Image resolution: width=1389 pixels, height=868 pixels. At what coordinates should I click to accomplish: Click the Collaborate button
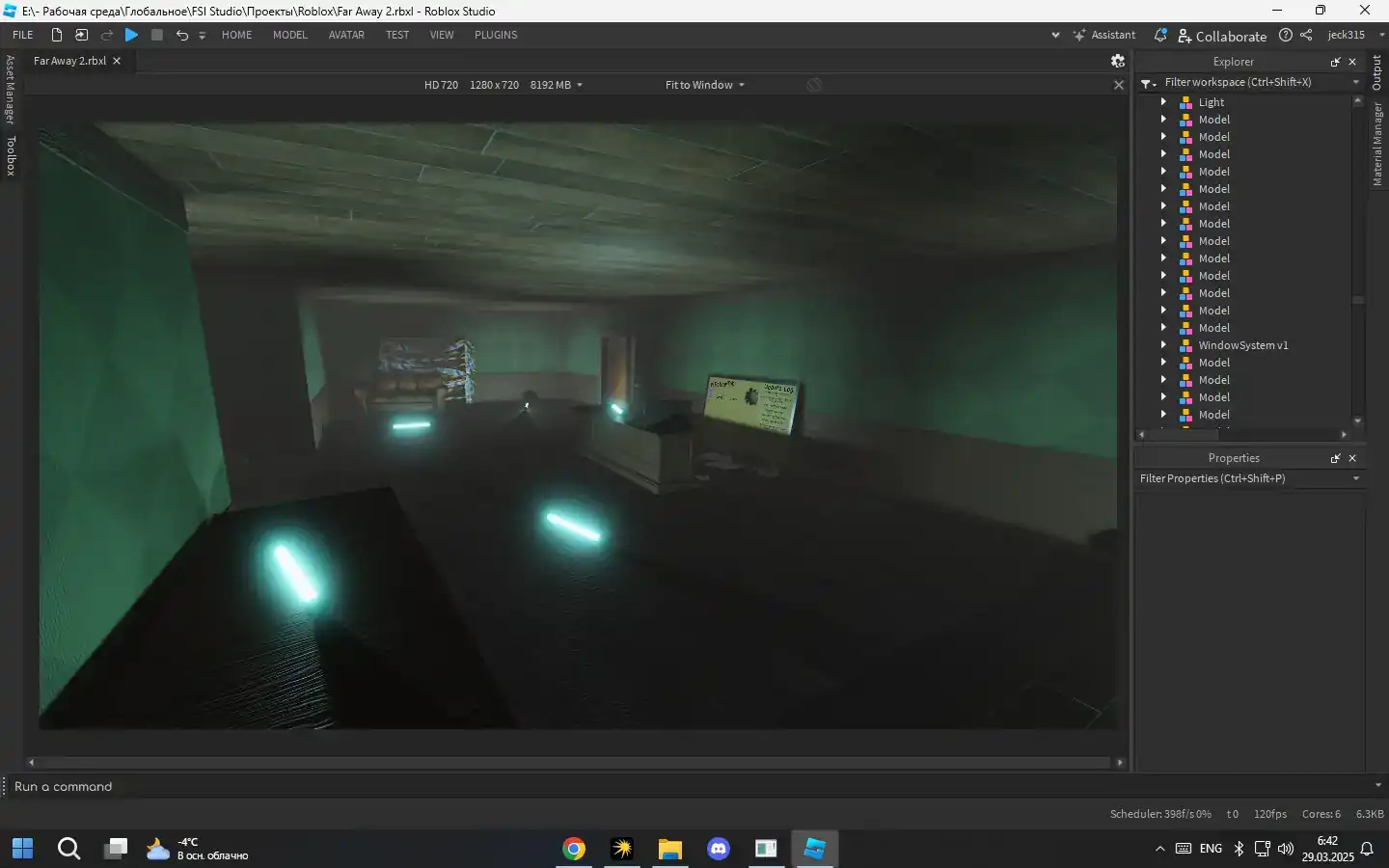point(1222,36)
